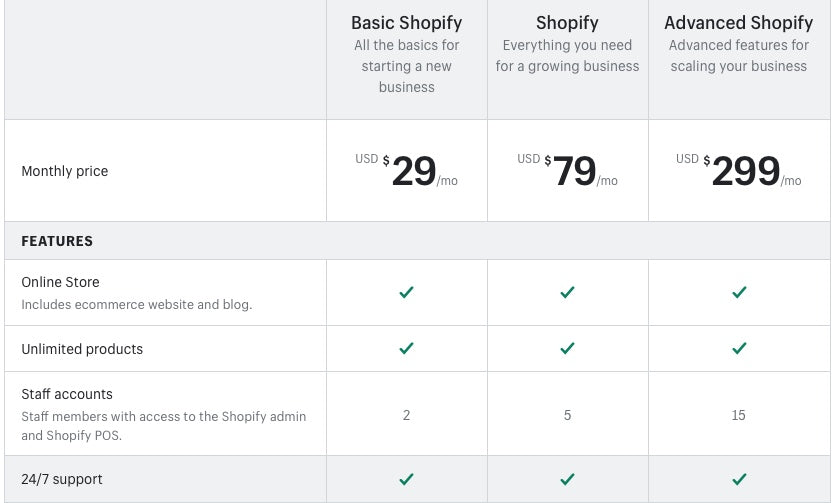Click the $299 per month price
This screenshot has height=503, width=836.
745,171
